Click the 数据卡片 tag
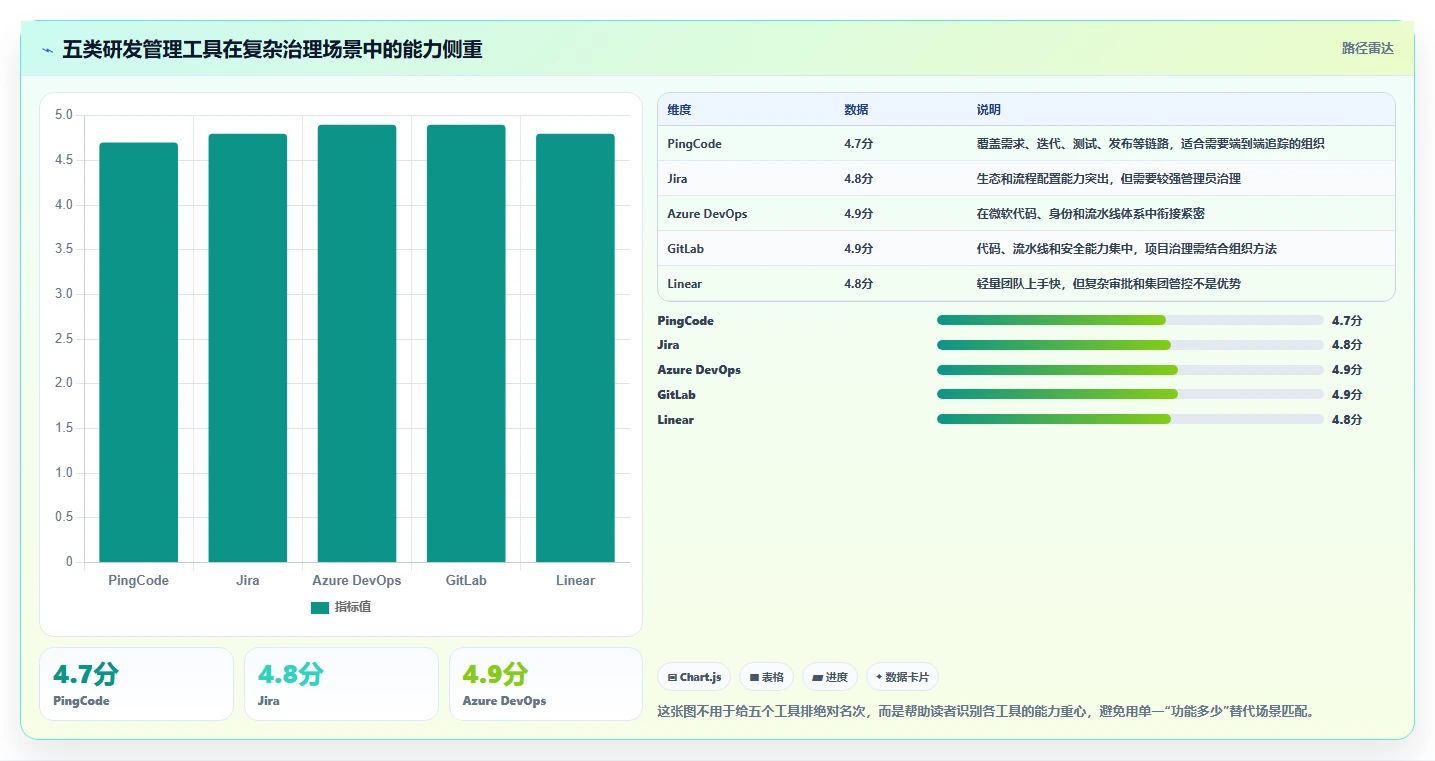 902,677
